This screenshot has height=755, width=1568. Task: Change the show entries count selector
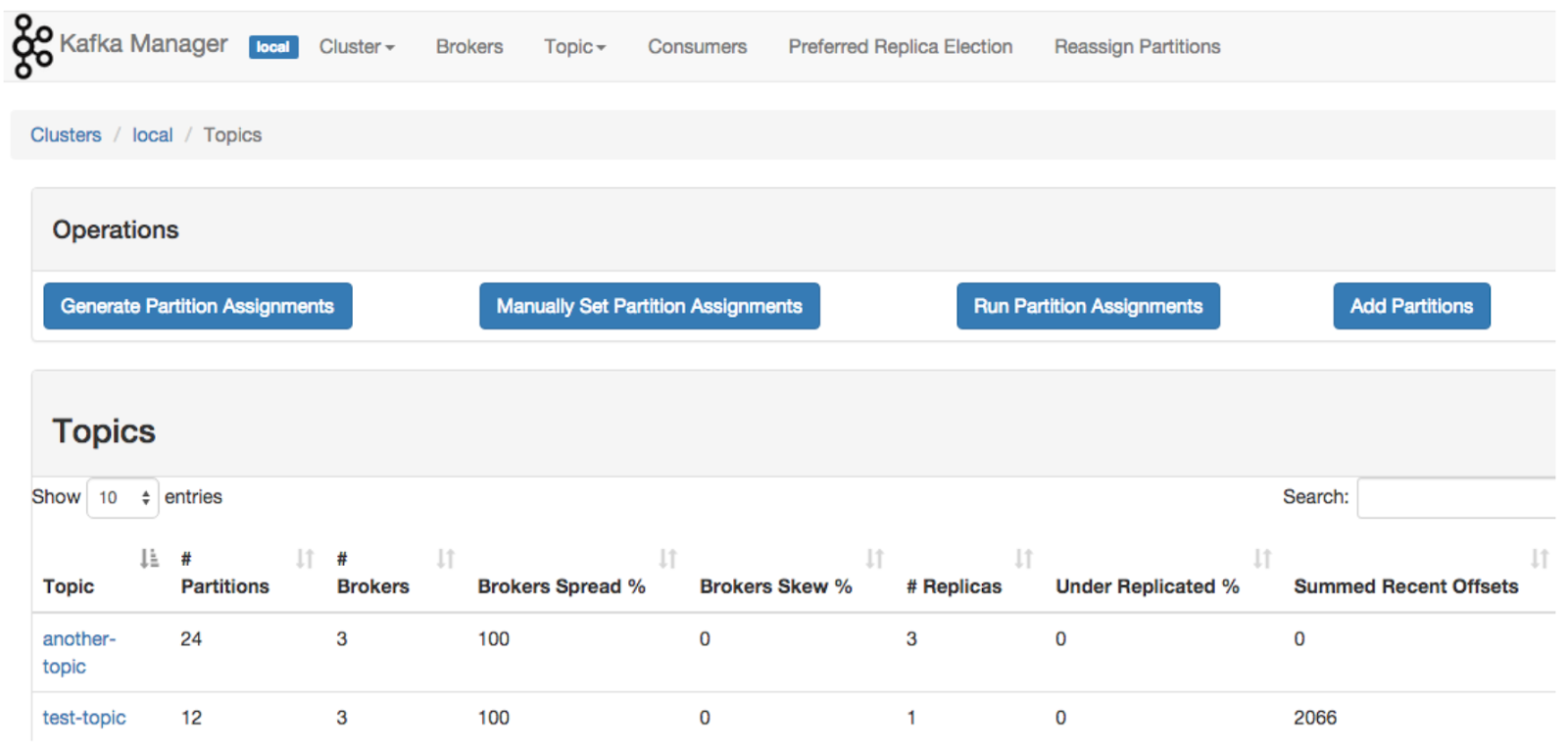[122, 498]
